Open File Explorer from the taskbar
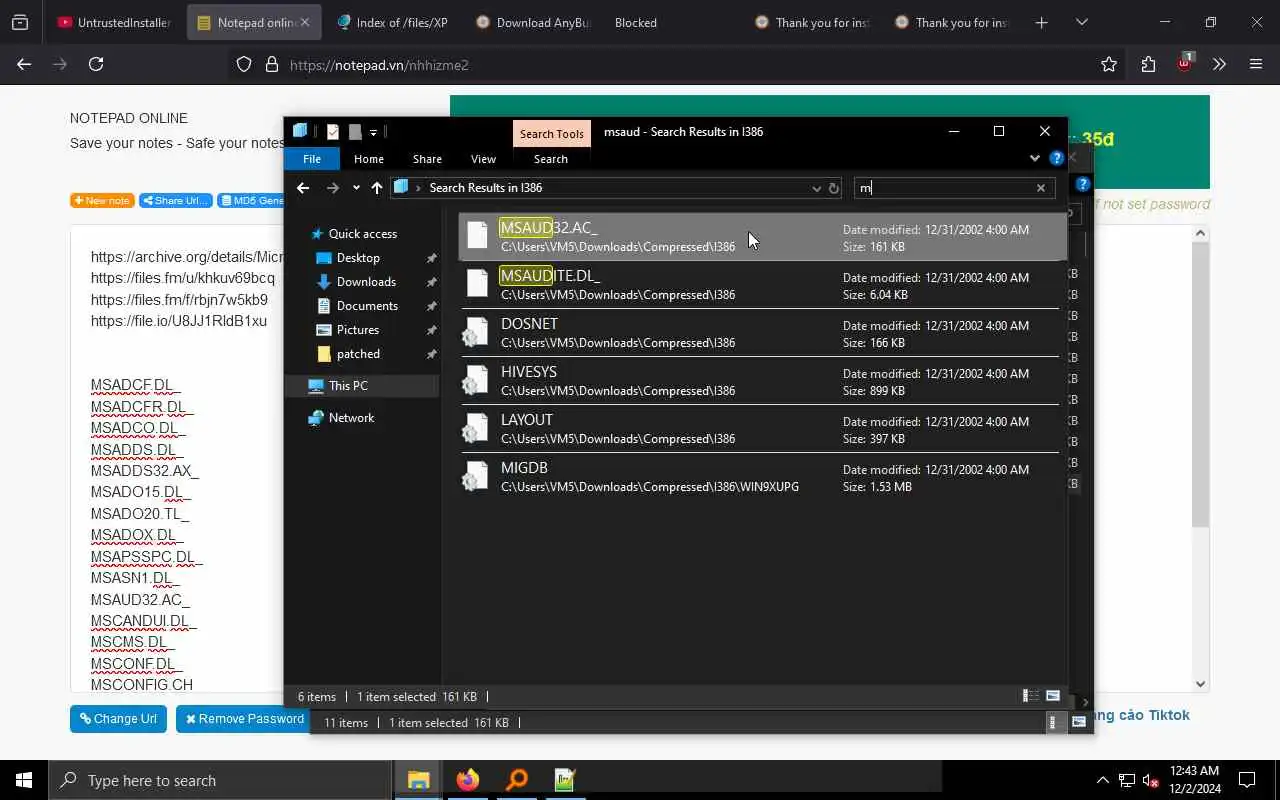1280x800 pixels. 418,780
